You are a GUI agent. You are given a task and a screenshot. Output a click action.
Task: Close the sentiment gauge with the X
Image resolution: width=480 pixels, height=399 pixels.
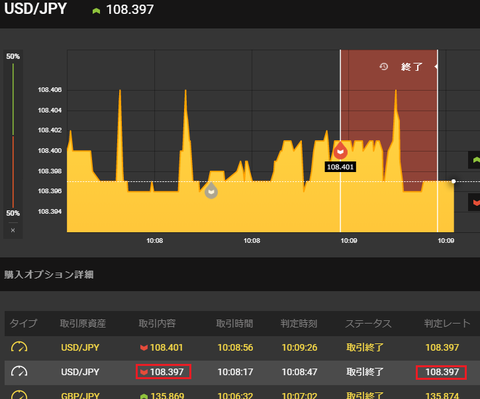point(13,230)
